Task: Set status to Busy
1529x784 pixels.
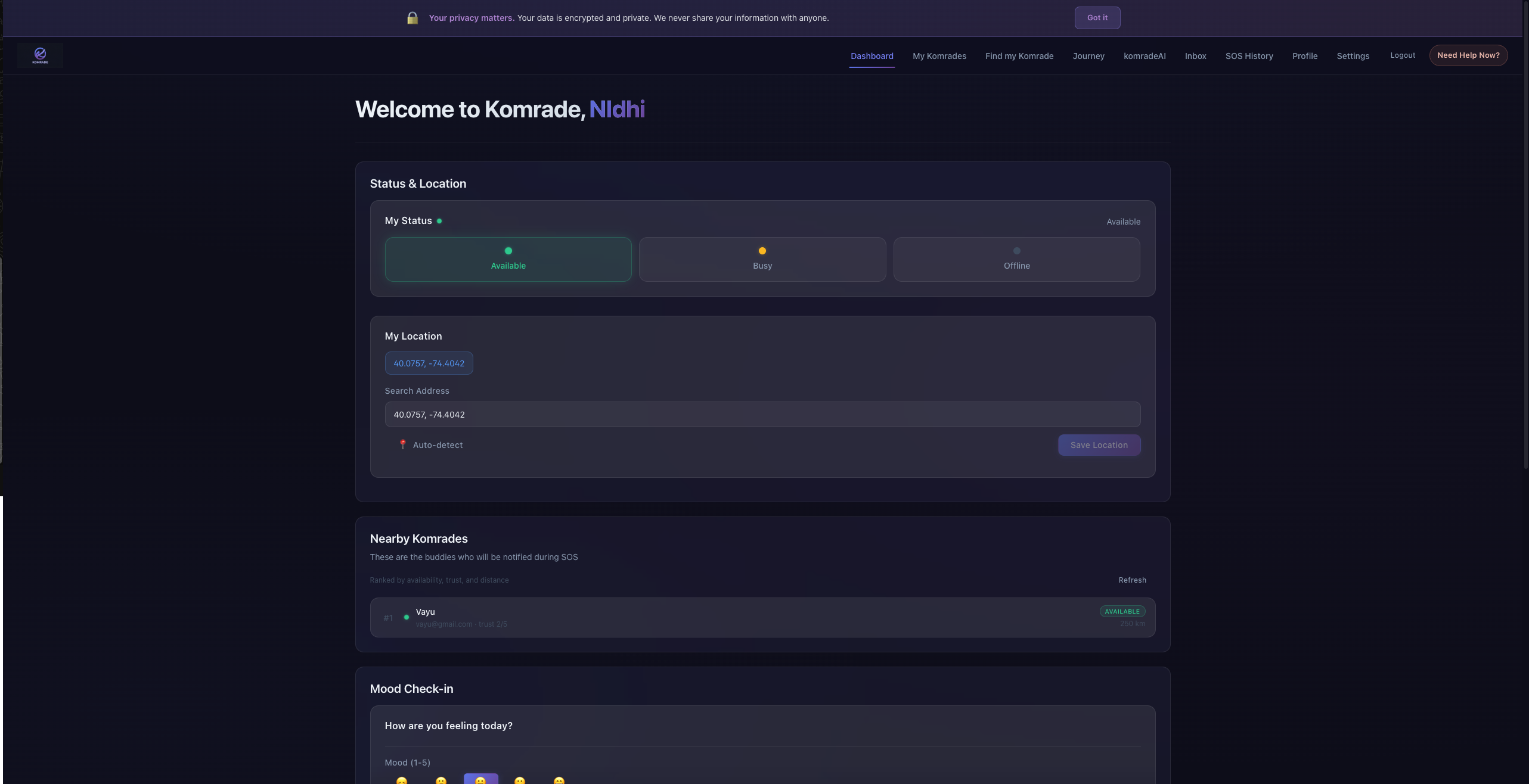Action: coord(762,259)
